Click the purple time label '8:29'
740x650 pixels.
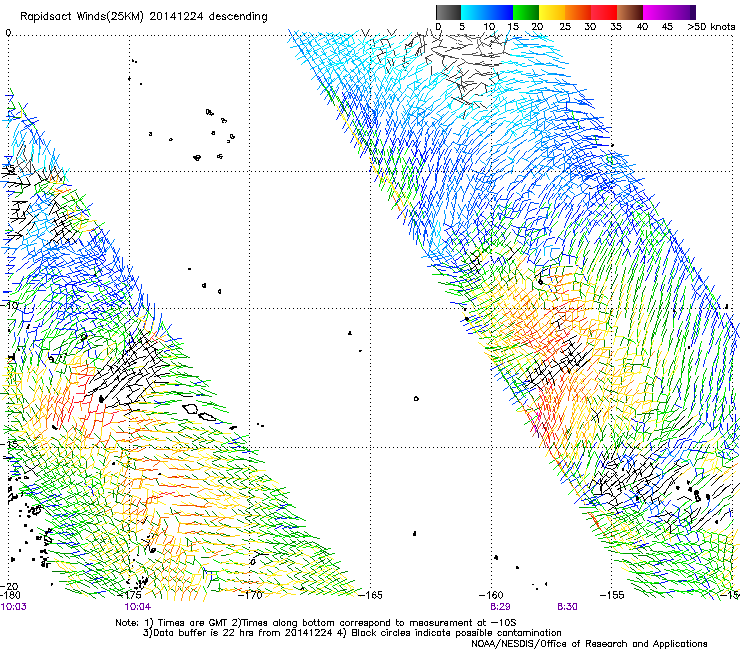500,607
